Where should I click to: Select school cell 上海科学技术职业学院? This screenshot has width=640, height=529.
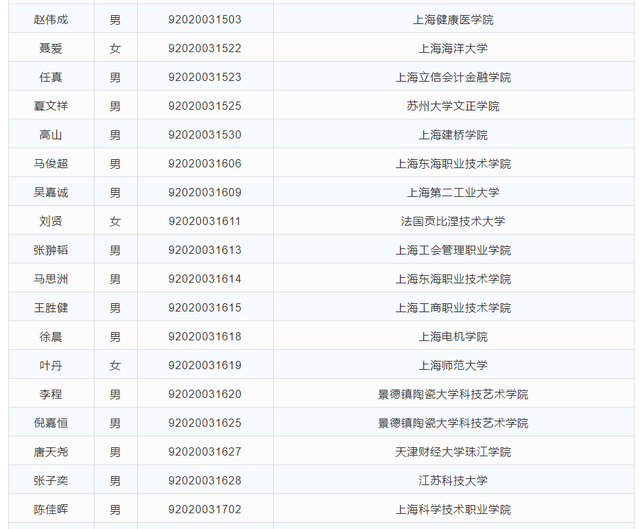pos(453,509)
